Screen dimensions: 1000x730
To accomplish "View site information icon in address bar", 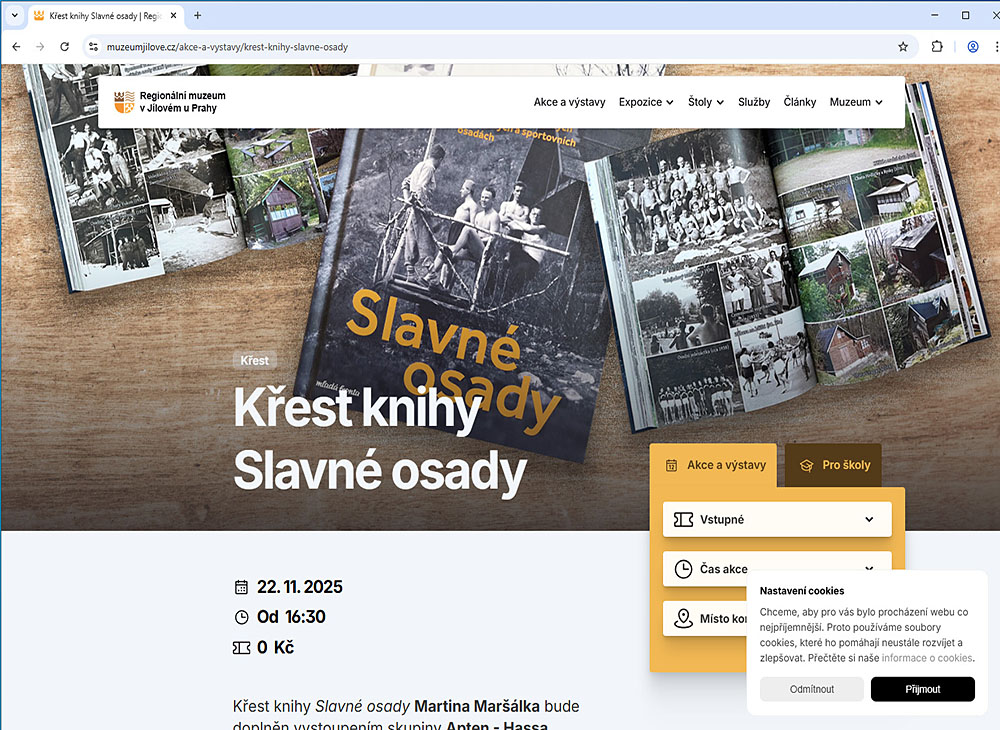I will pos(93,47).
